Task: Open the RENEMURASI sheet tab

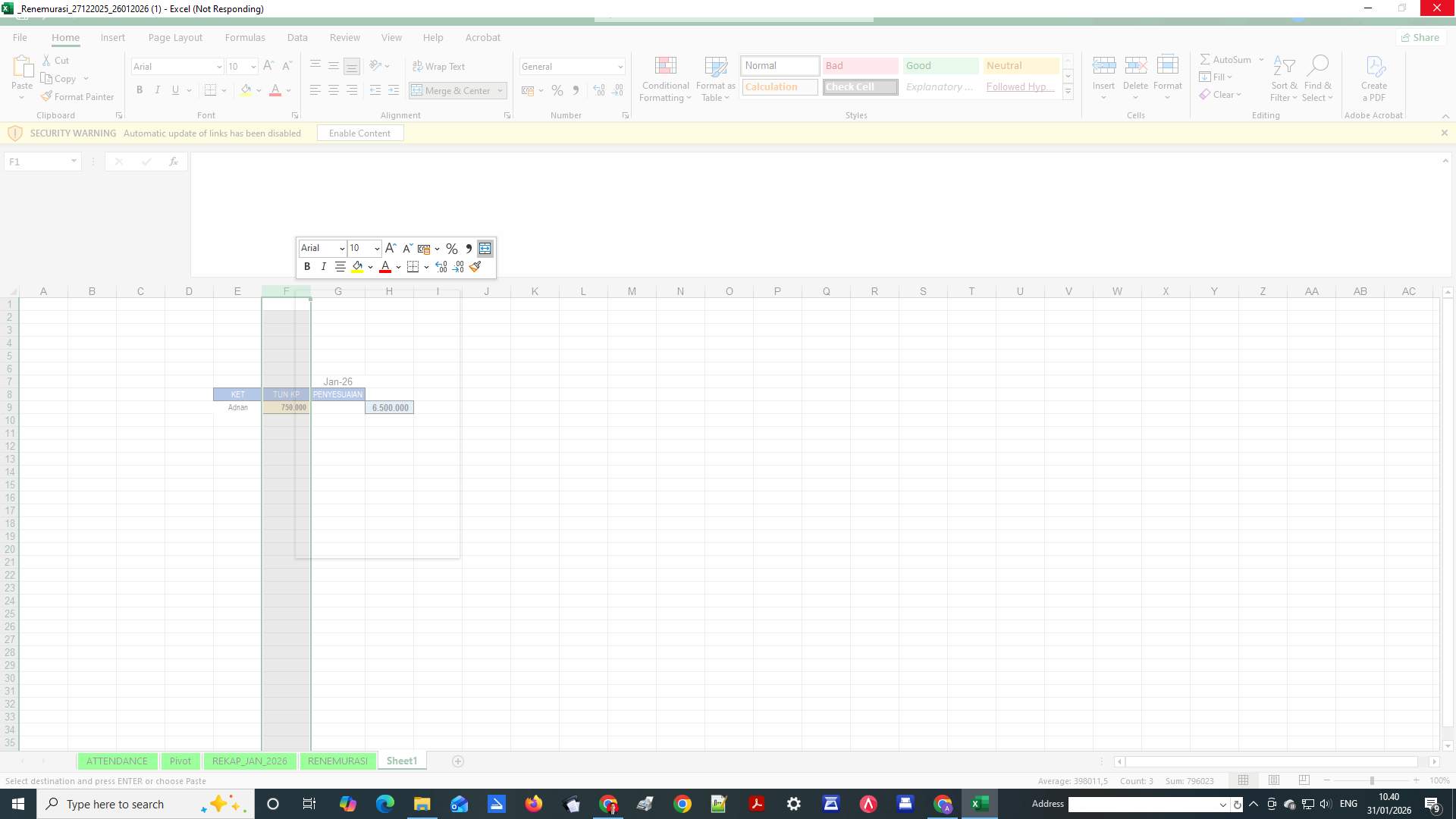Action: (x=337, y=761)
